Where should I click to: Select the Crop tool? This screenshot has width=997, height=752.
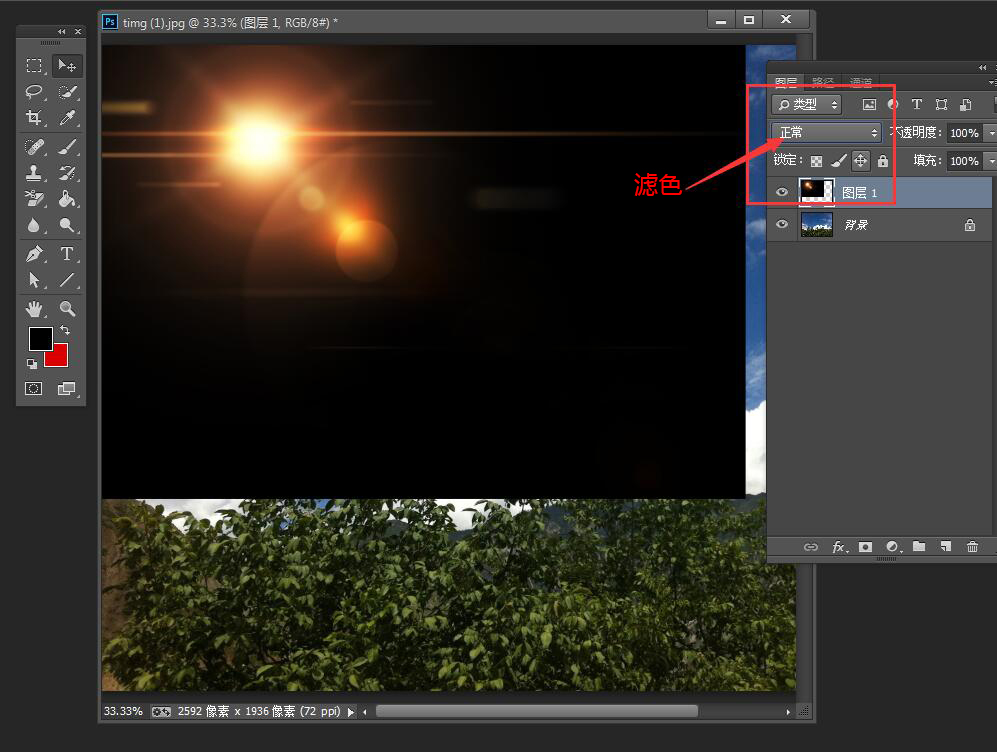pyautogui.click(x=34, y=118)
